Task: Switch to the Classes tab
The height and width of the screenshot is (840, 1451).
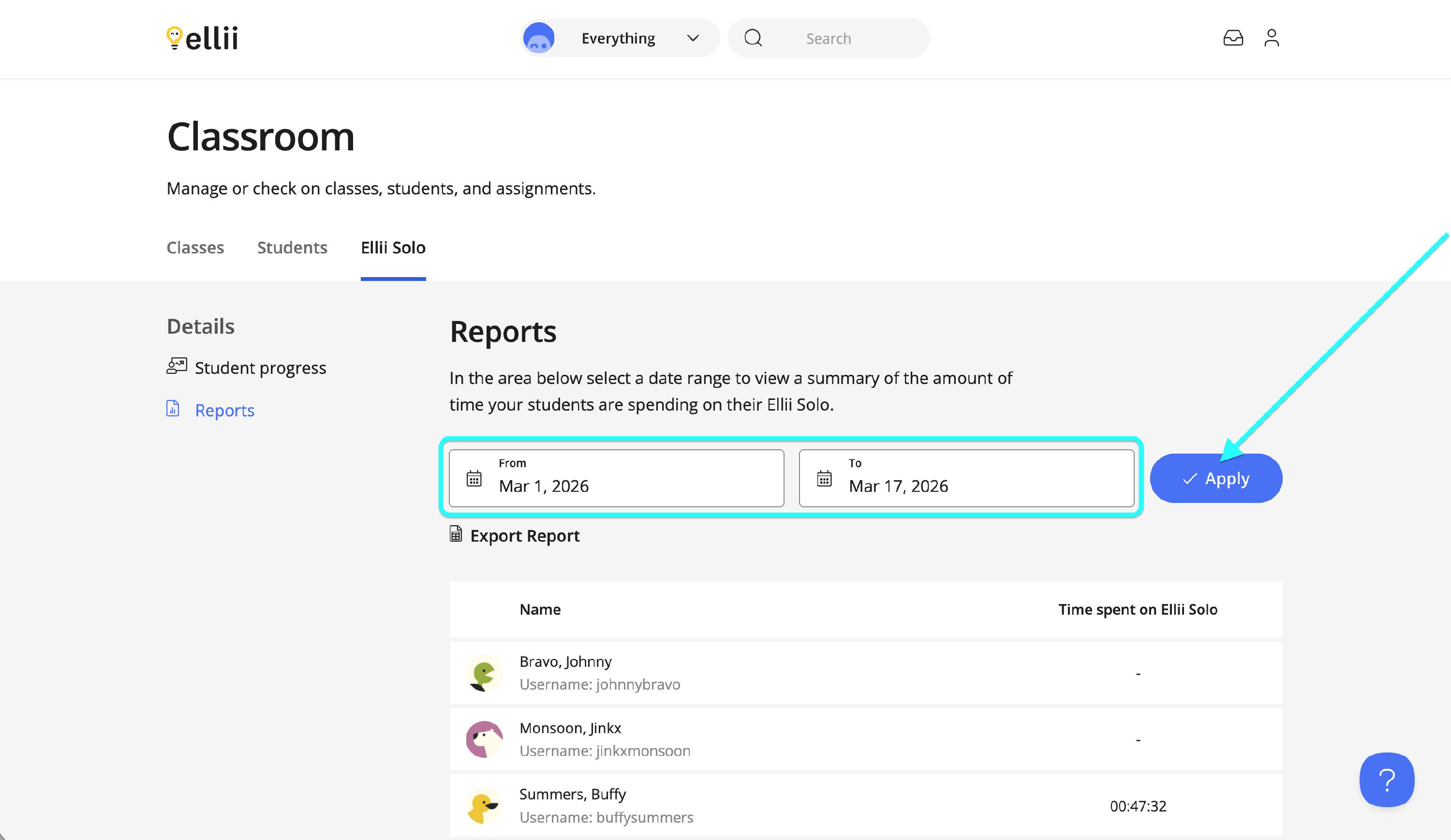Action: 195,248
